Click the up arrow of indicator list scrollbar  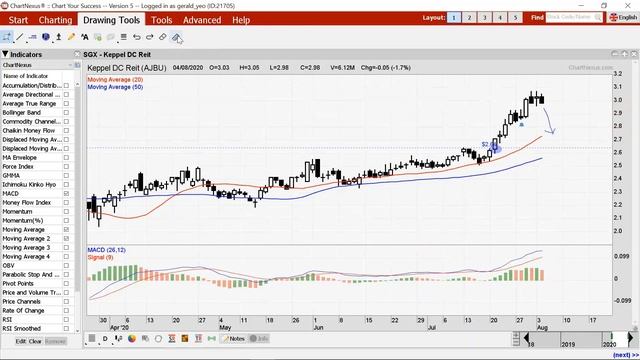click(78, 83)
